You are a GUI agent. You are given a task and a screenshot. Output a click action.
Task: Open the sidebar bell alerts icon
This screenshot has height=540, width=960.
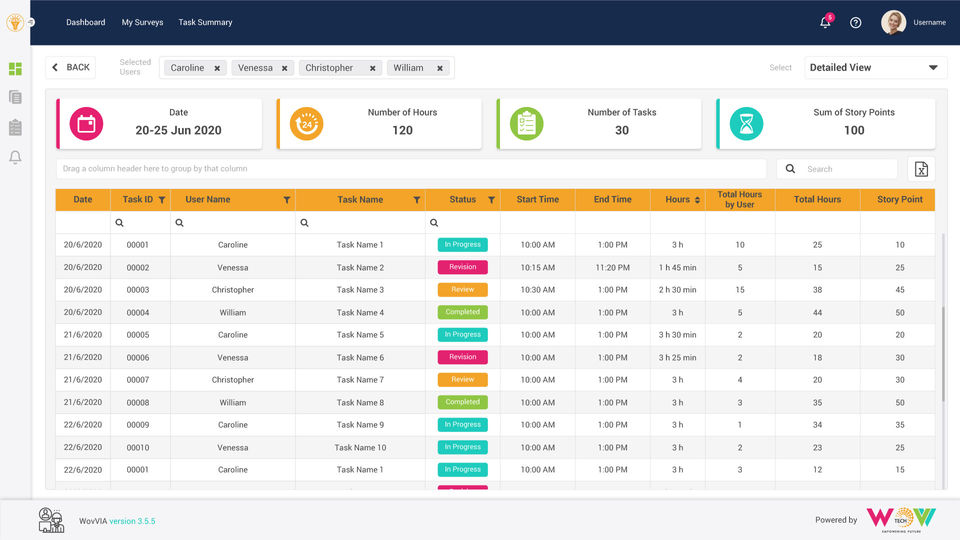15,157
